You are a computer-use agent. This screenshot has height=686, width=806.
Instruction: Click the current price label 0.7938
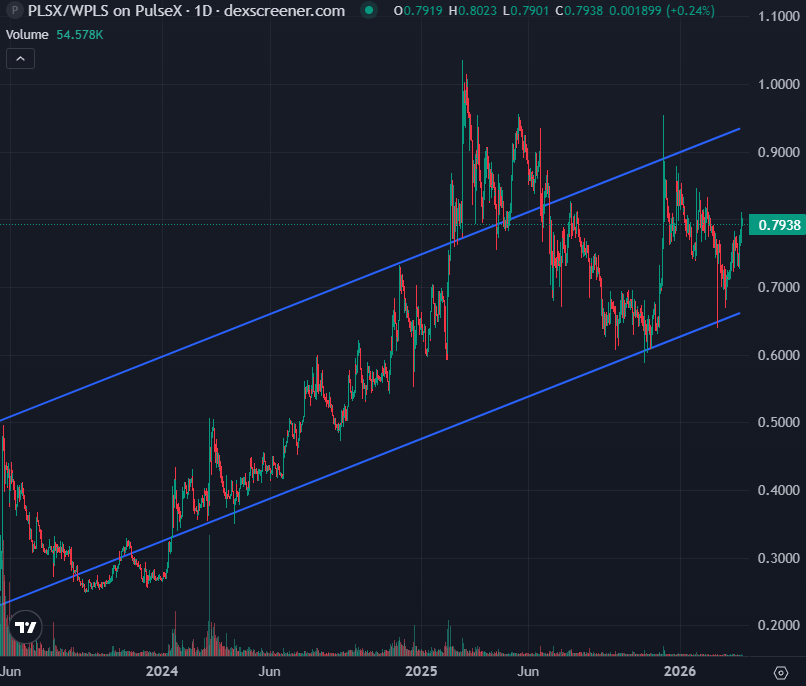point(778,225)
